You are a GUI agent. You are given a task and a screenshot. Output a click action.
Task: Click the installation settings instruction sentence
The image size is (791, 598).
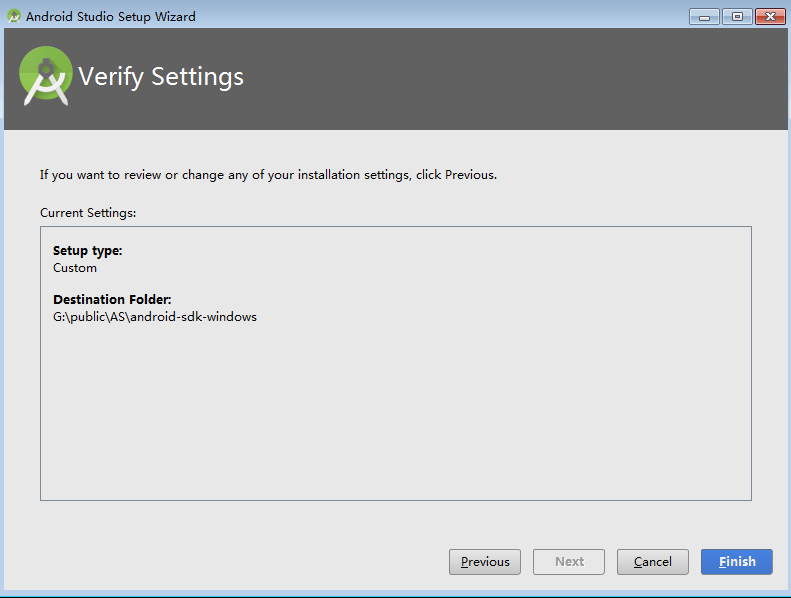pos(268,175)
